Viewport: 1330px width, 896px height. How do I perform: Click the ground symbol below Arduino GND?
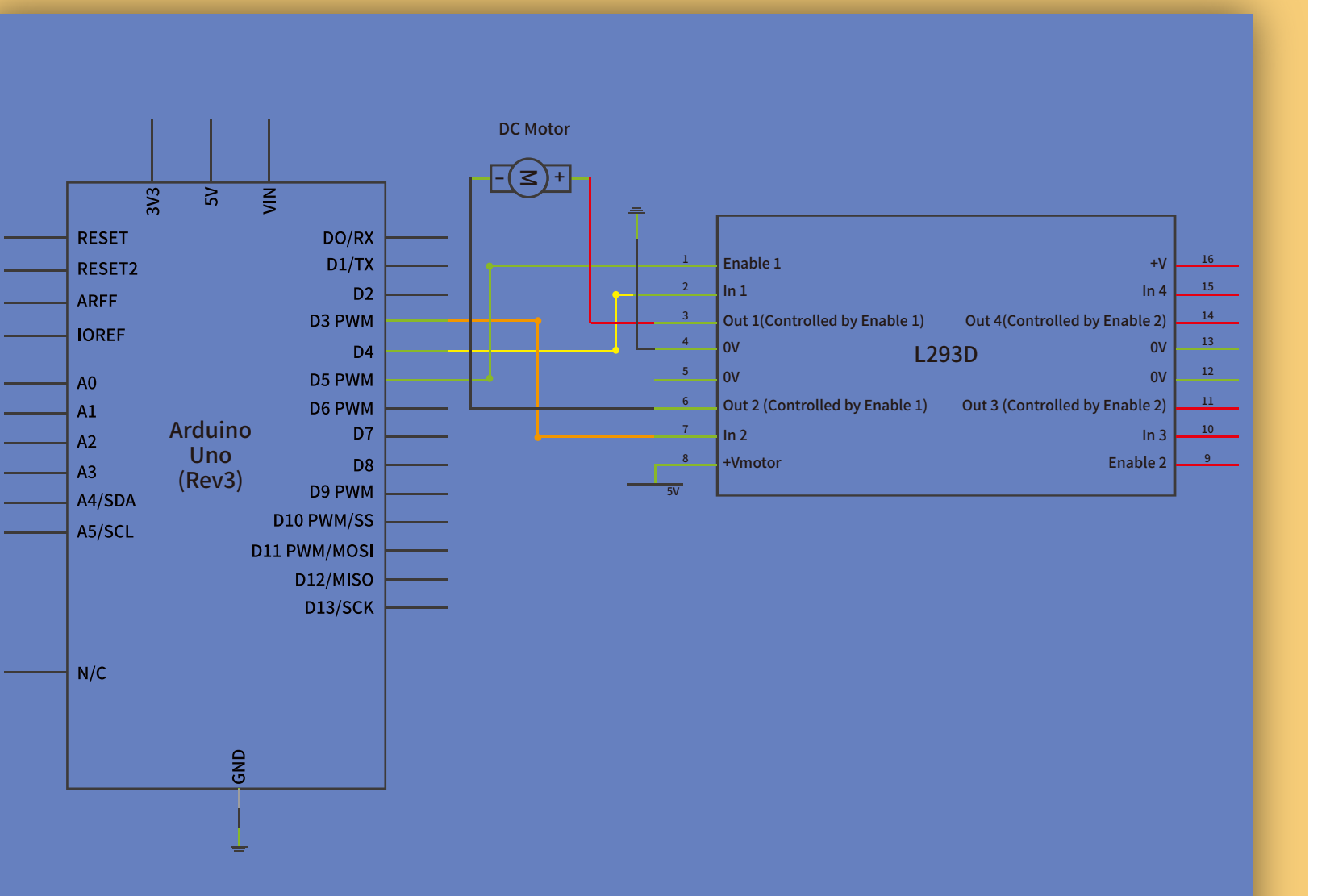click(239, 848)
